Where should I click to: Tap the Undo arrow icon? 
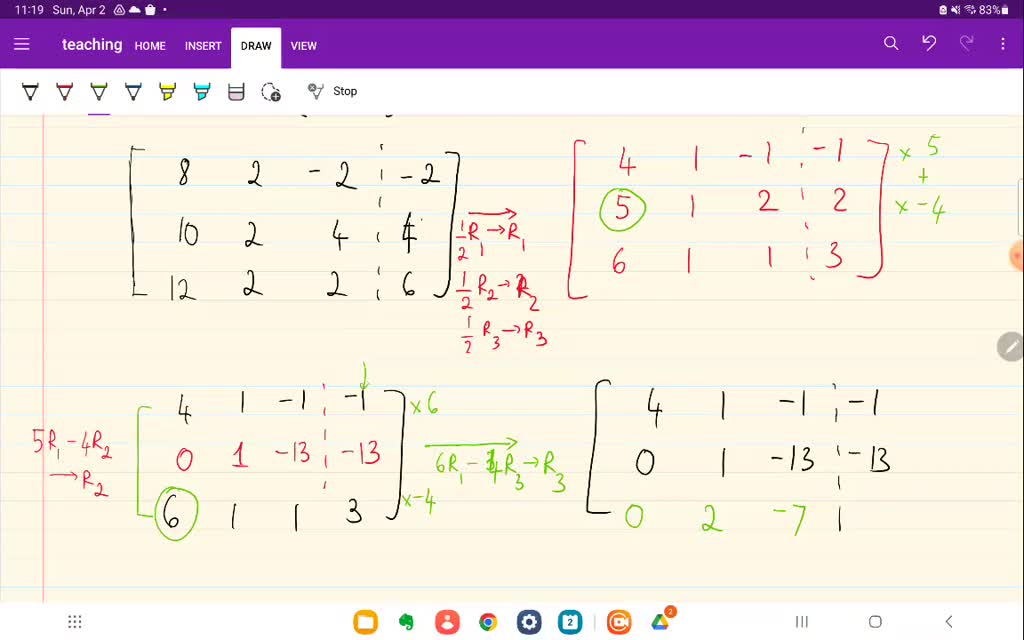[929, 44]
